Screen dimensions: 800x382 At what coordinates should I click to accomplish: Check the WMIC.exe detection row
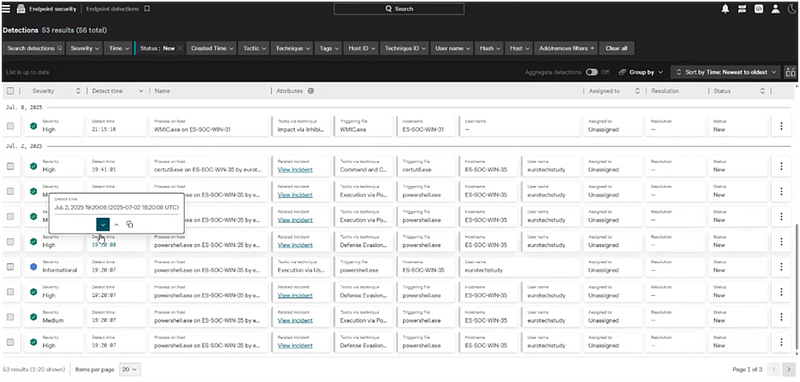[x=10, y=126]
